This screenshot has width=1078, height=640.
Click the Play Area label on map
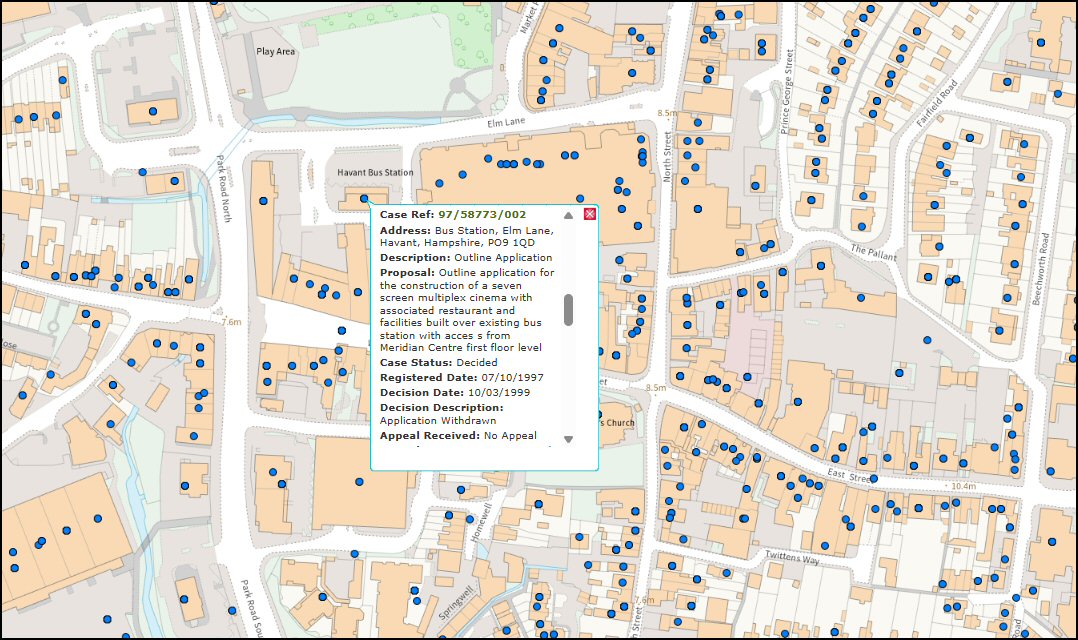pos(276,51)
